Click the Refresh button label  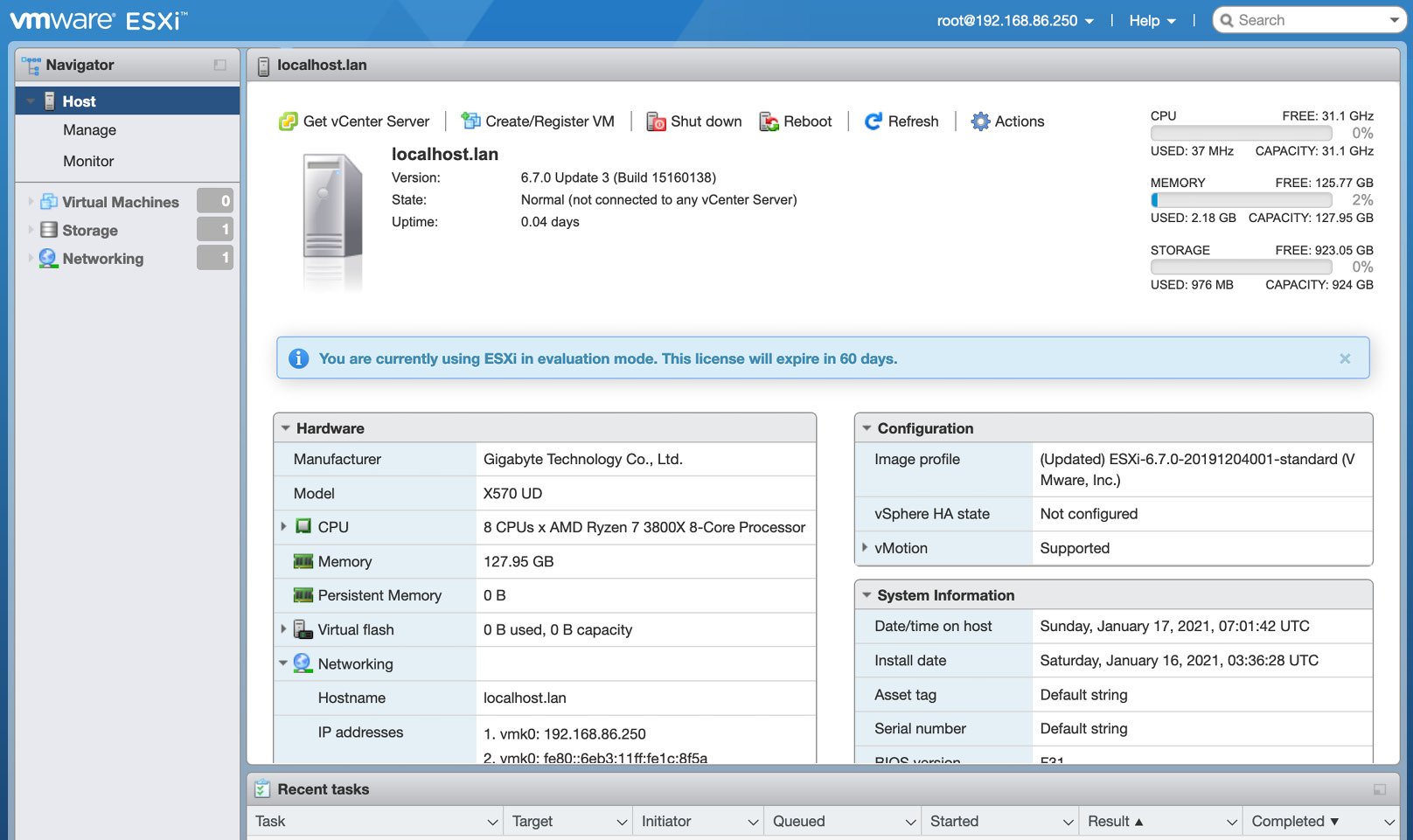click(914, 121)
